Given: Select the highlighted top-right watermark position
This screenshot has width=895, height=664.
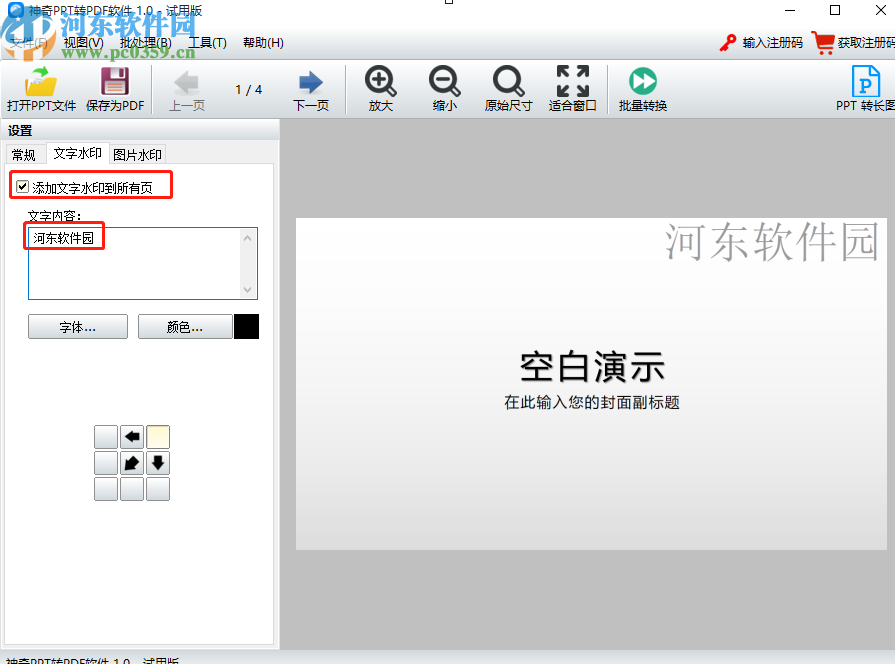Looking at the screenshot, I should [x=158, y=437].
